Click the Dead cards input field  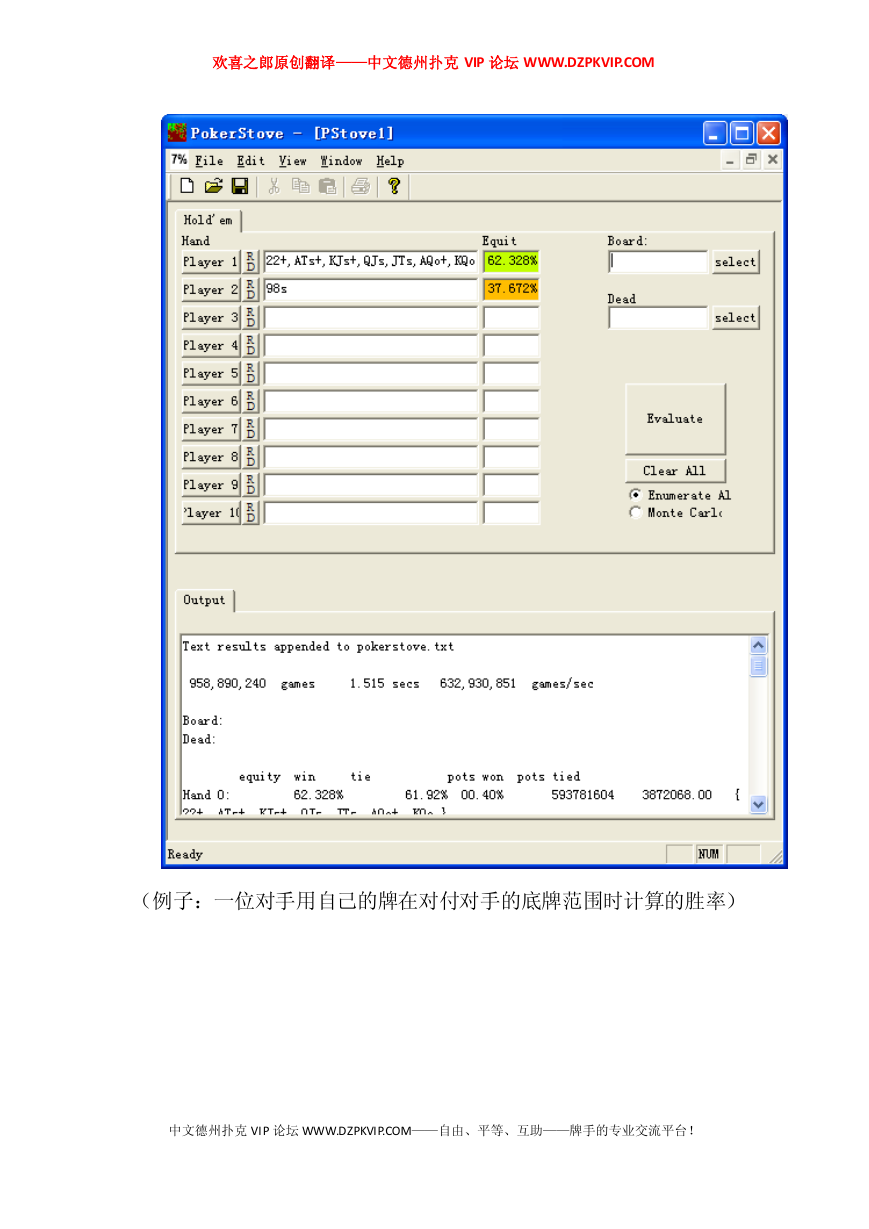tap(658, 318)
